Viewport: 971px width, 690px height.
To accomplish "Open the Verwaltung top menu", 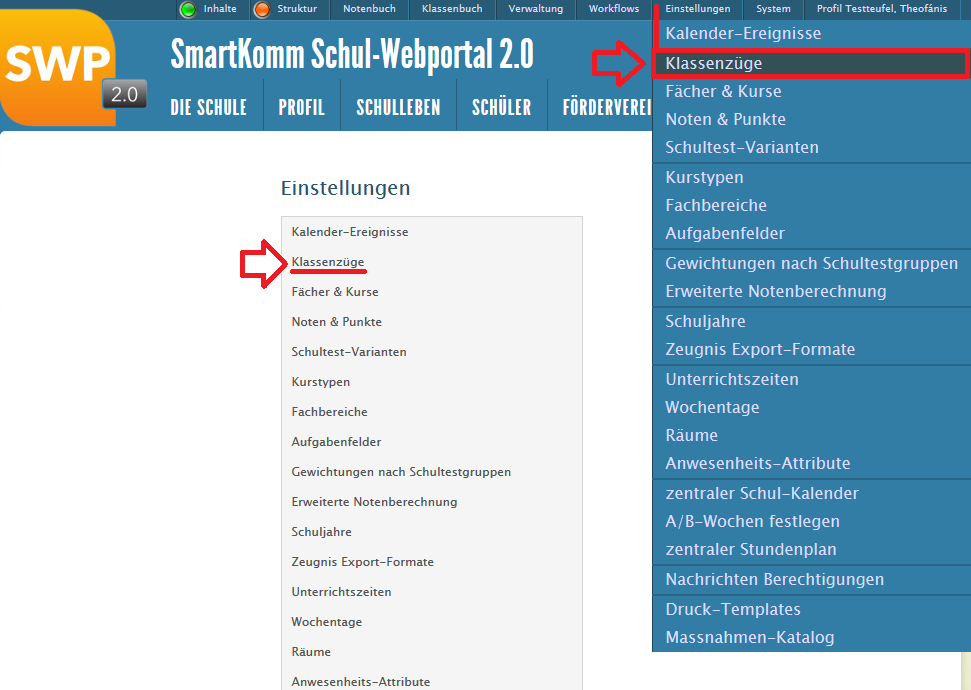I will tap(535, 9).
